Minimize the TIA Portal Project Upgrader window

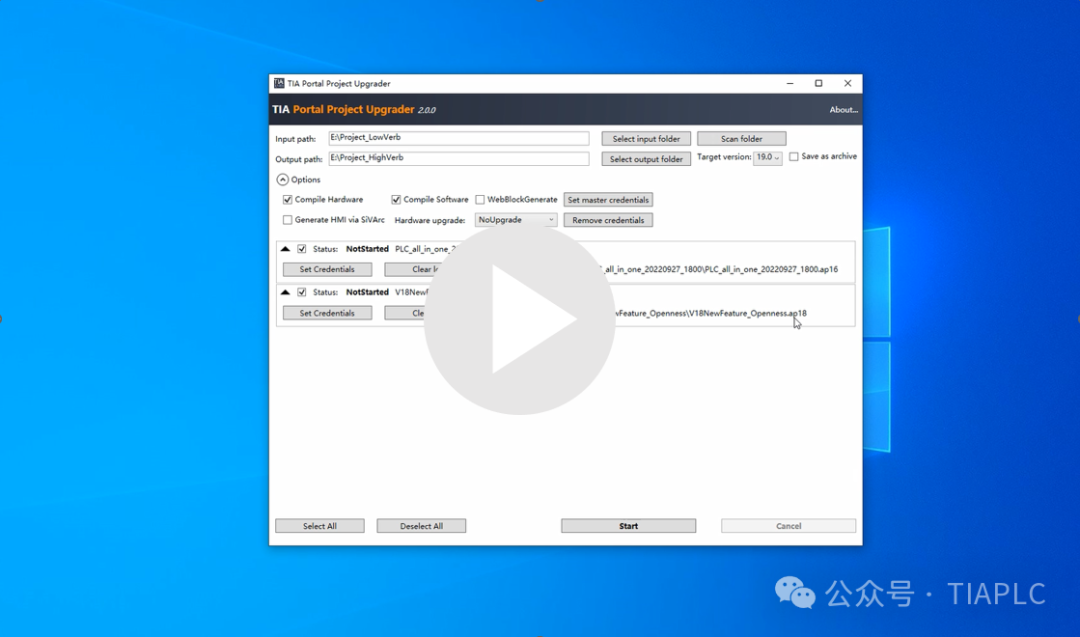pyautogui.click(x=790, y=83)
